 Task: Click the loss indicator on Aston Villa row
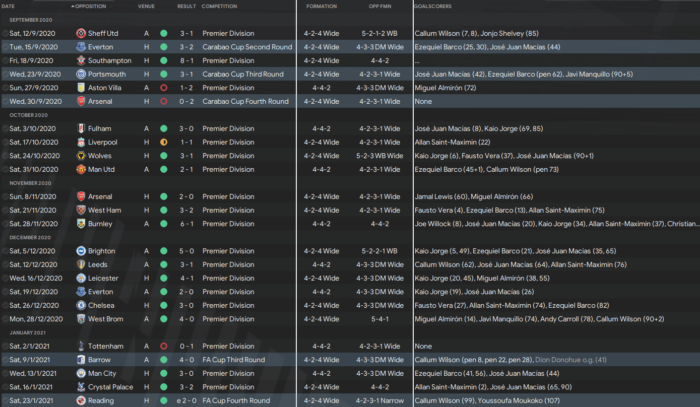pyautogui.click(x=164, y=88)
